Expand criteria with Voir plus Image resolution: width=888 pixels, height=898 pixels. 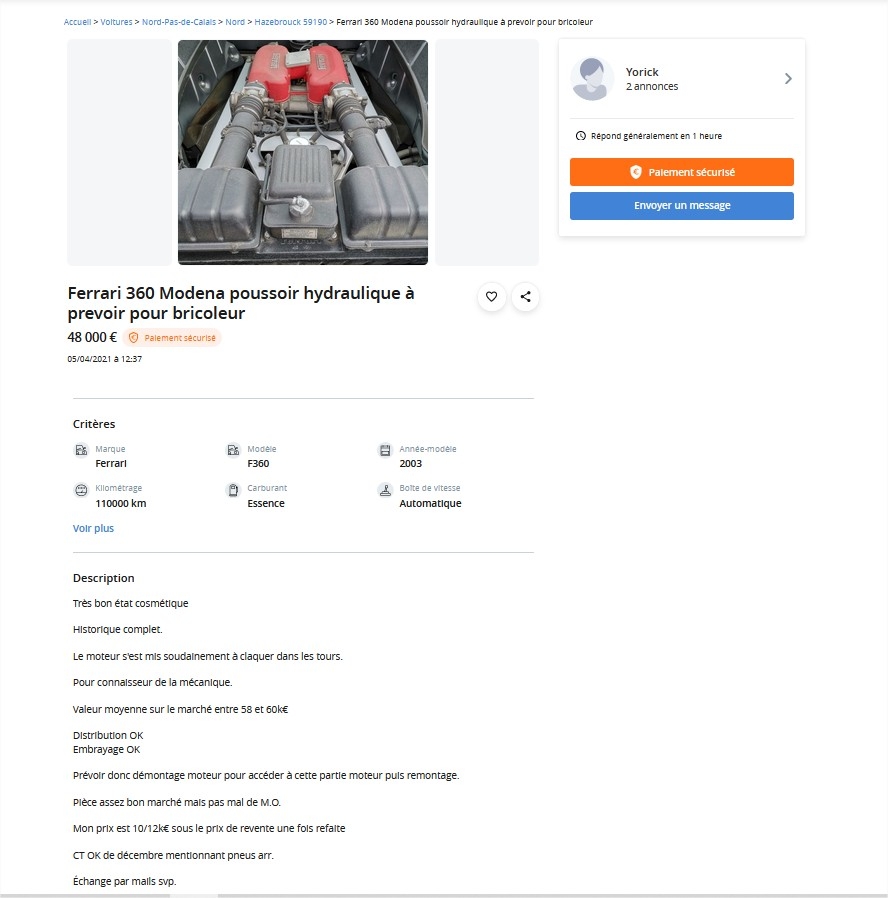[x=93, y=528]
